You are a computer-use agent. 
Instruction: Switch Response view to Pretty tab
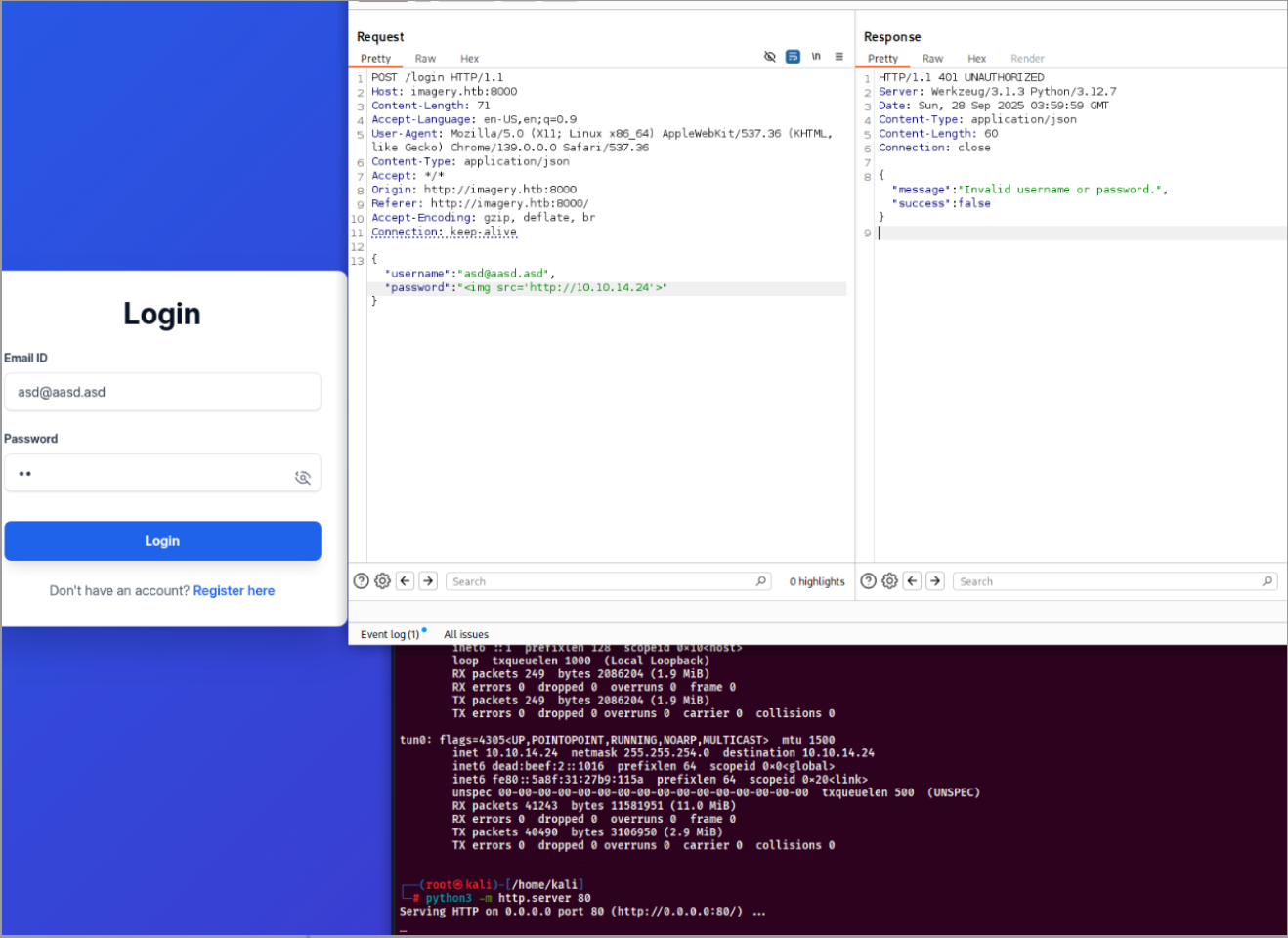(882, 59)
